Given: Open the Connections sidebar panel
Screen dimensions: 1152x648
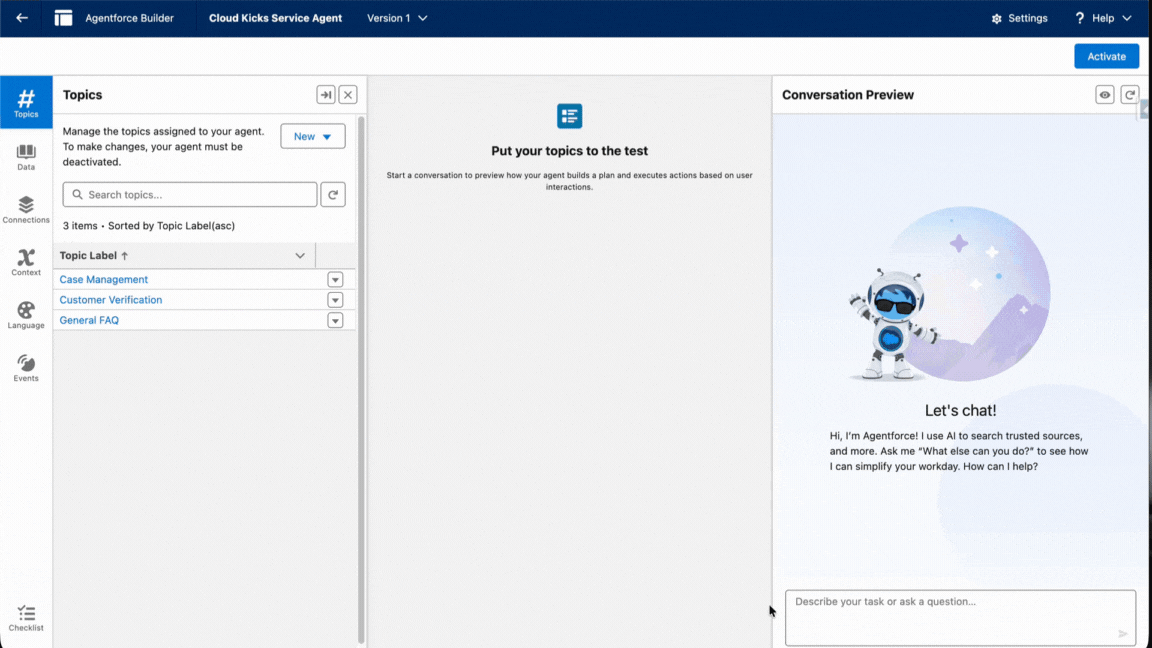Looking at the screenshot, I should pos(26,209).
